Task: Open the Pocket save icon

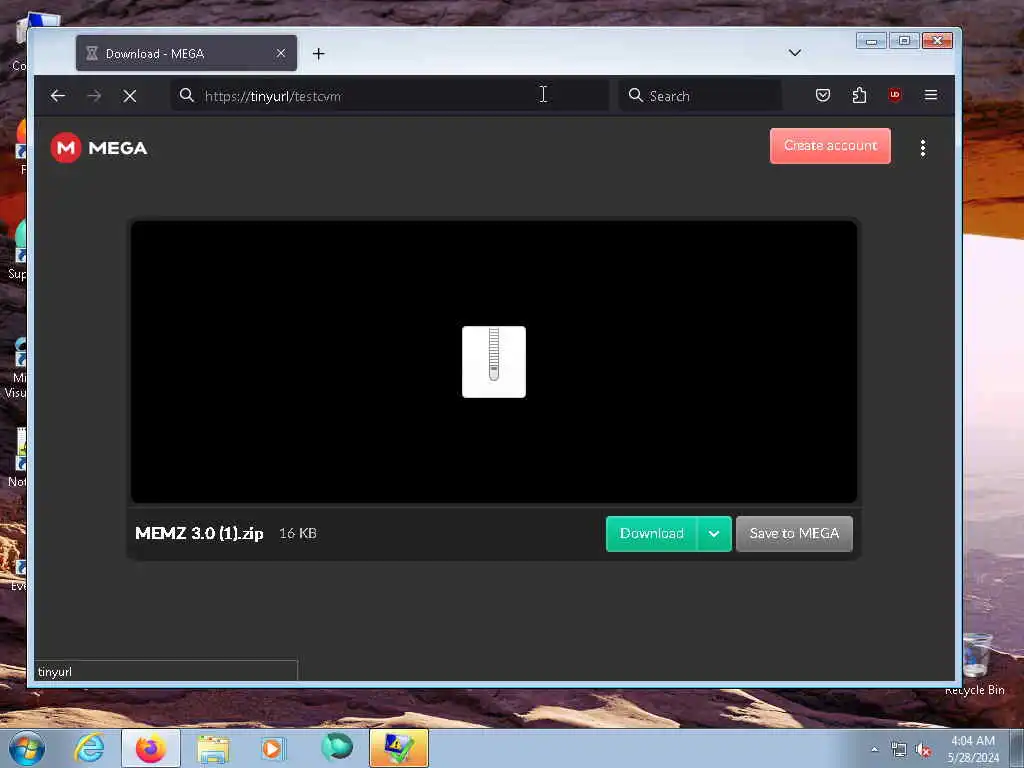Action: click(x=823, y=95)
